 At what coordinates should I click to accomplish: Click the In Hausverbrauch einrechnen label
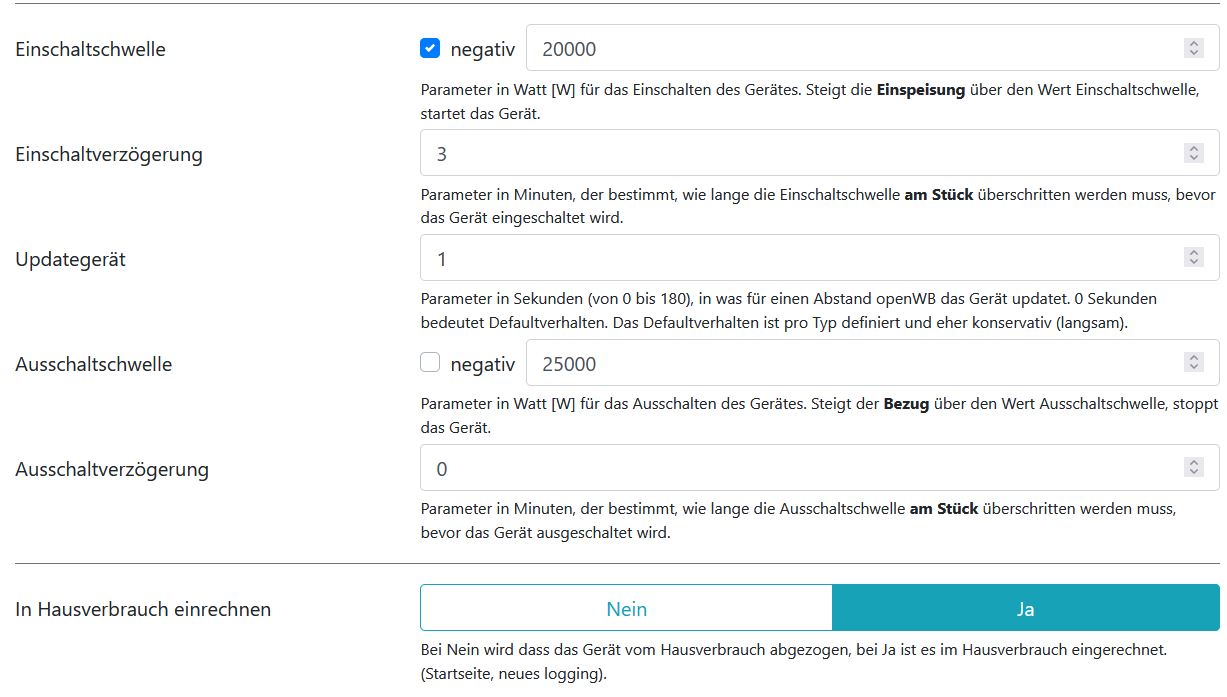point(143,609)
